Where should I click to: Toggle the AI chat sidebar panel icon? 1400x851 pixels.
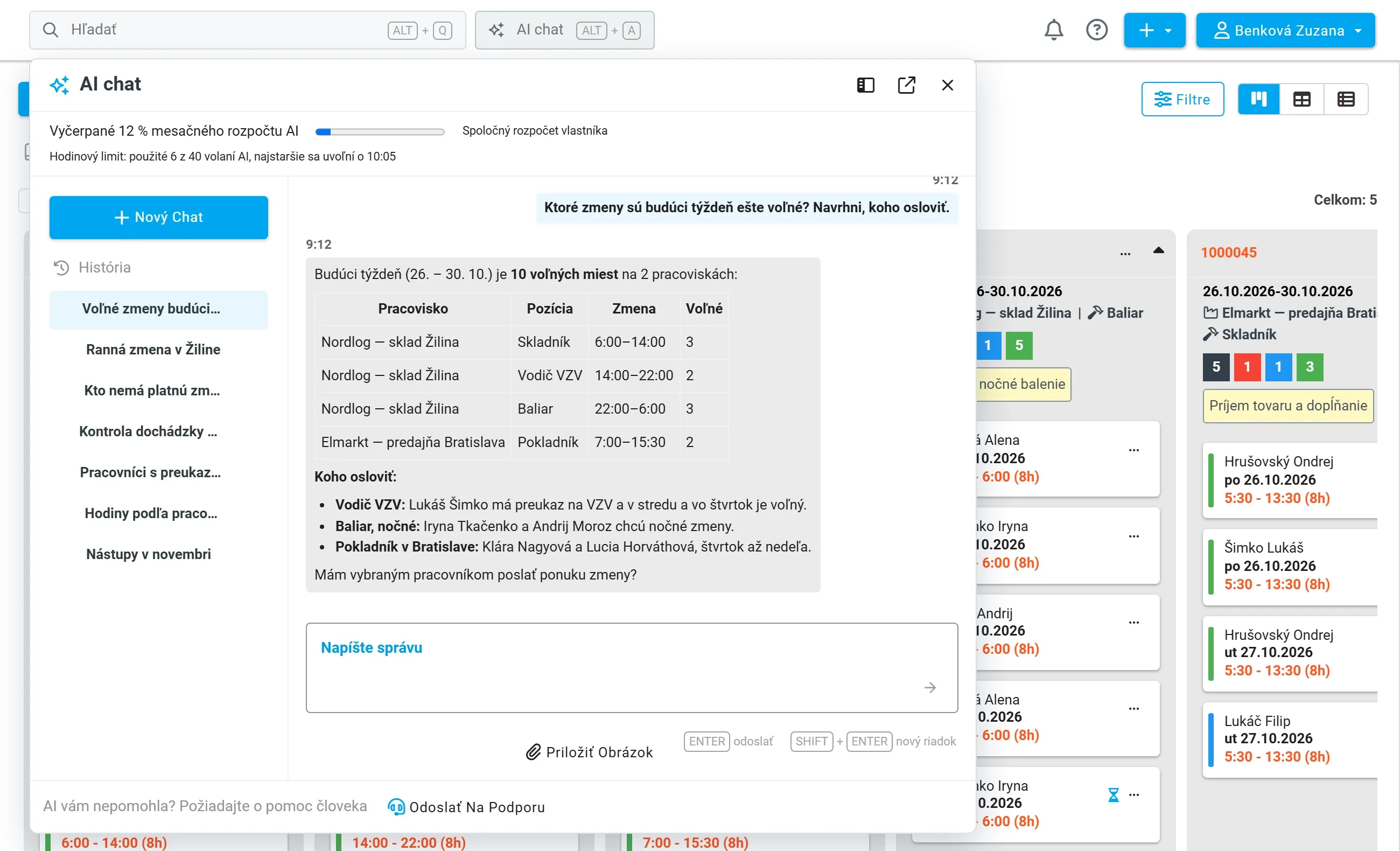(865, 85)
